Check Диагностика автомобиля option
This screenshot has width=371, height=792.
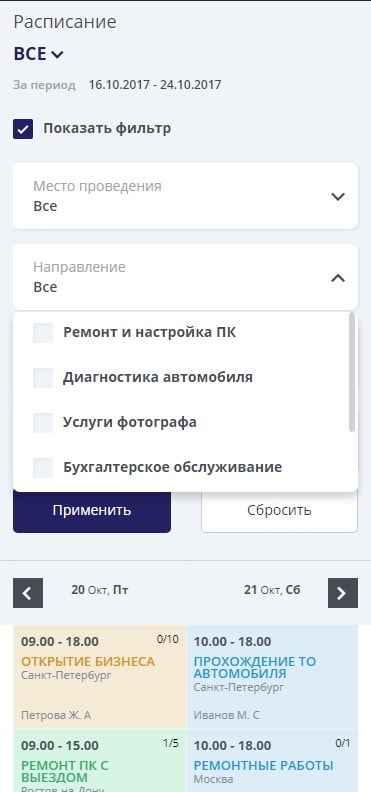[x=43, y=377]
